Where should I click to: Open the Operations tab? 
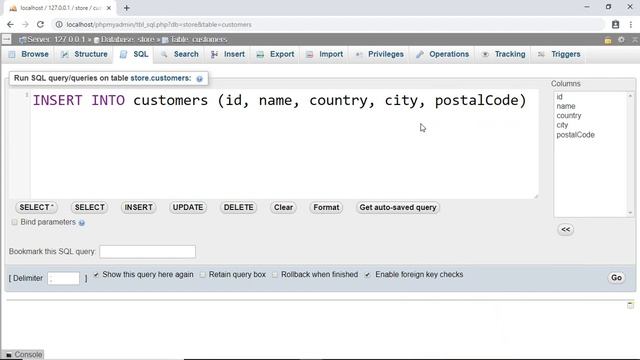pos(442,54)
